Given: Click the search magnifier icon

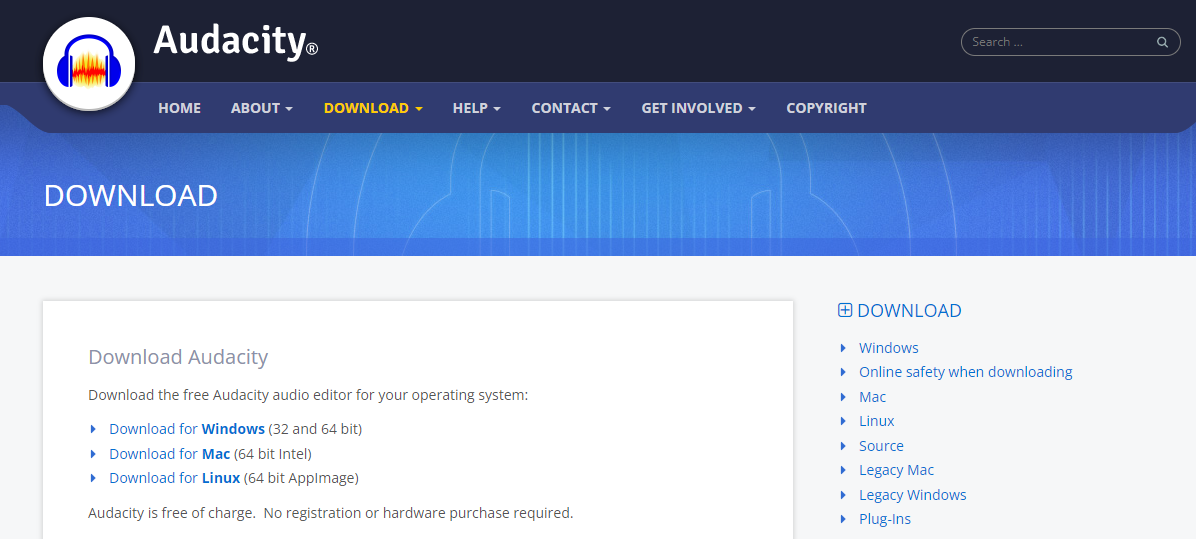Looking at the screenshot, I should [x=1162, y=42].
